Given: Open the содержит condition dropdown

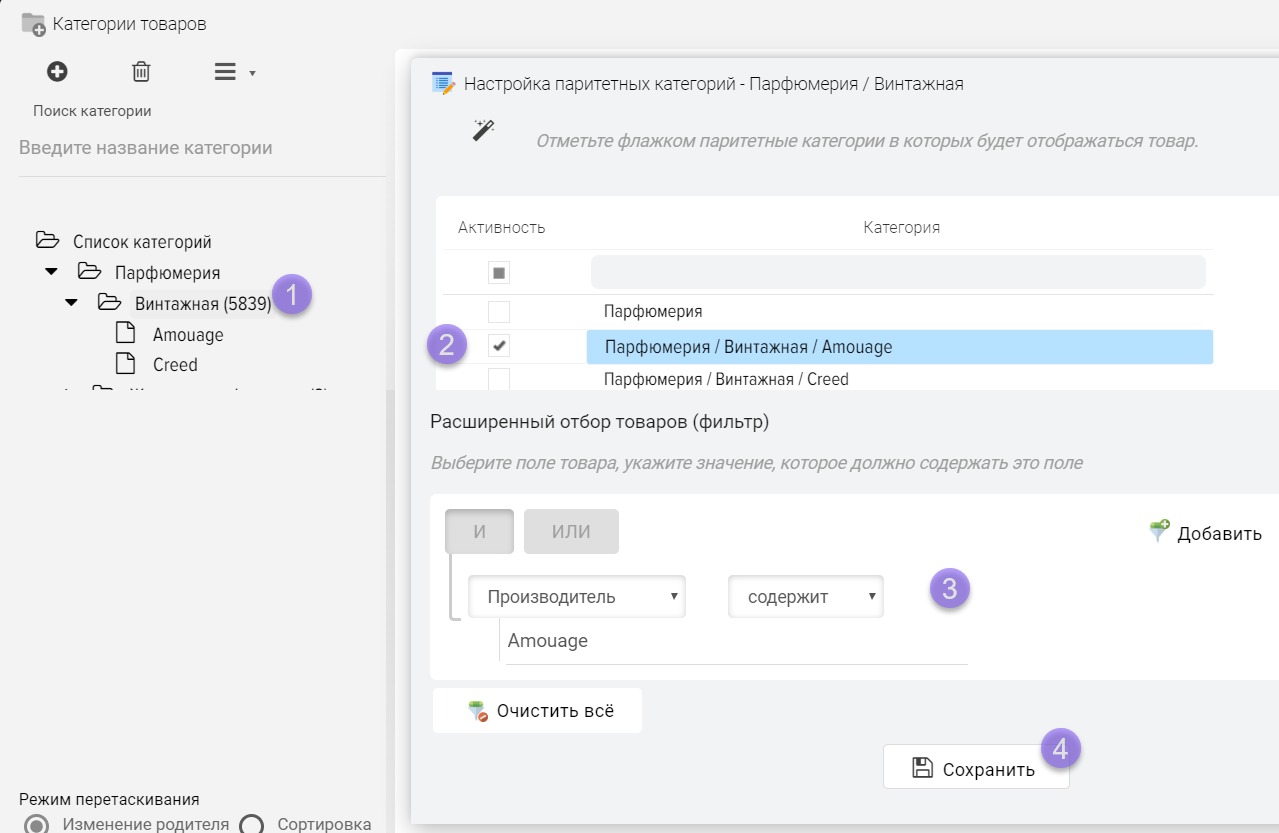Looking at the screenshot, I should point(805,597).
